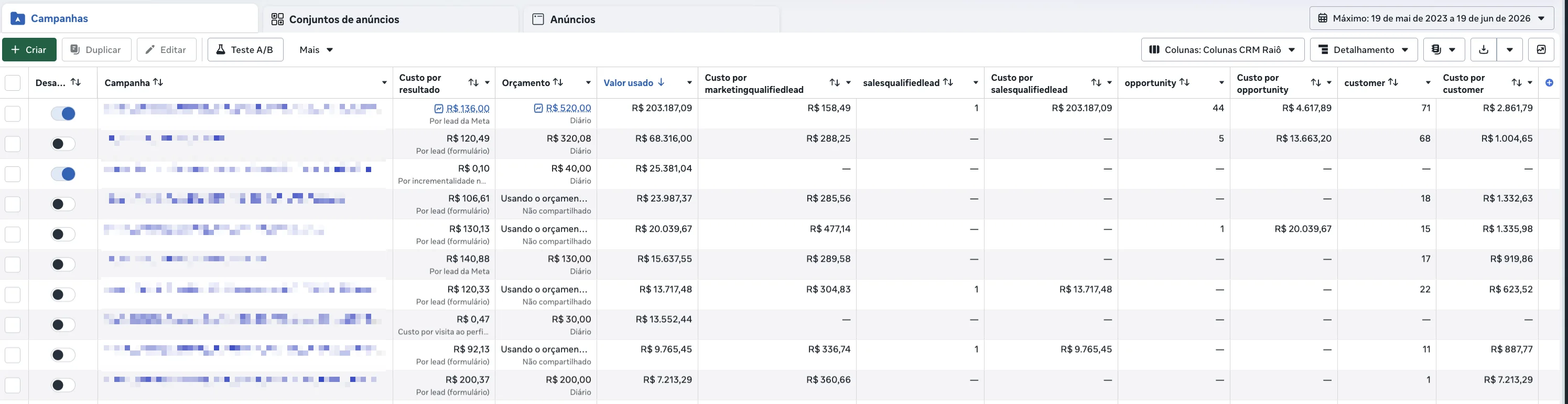Edit the R$ 520,00 daily budget link
1568x404 pixels.
568,109
